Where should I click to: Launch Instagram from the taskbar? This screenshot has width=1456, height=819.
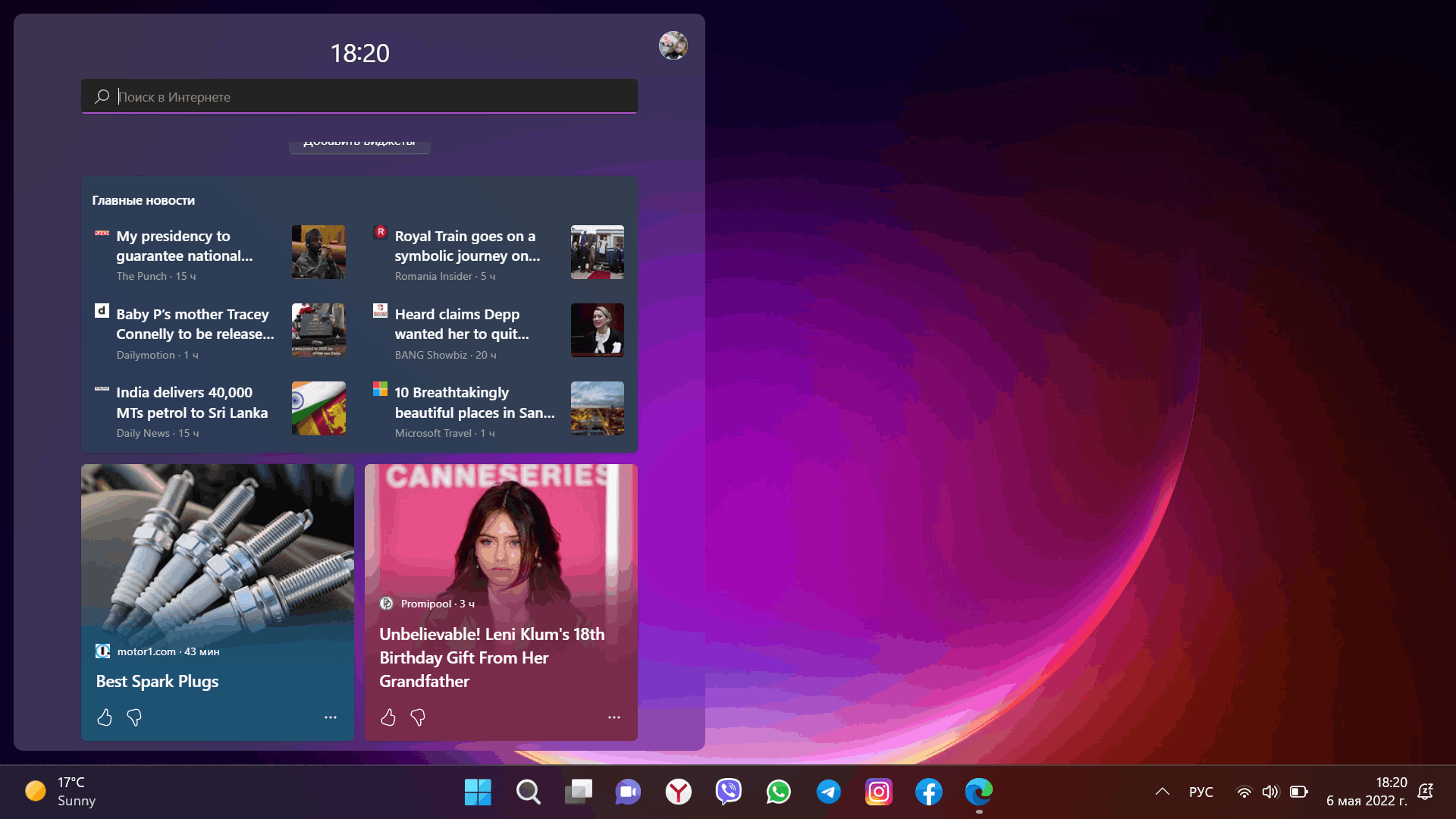[x=878, y=792]
